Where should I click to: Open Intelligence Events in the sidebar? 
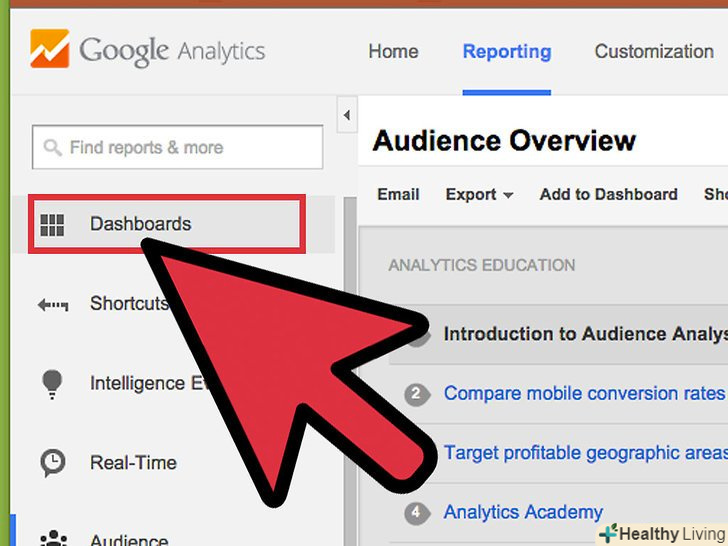coord(149,384)
